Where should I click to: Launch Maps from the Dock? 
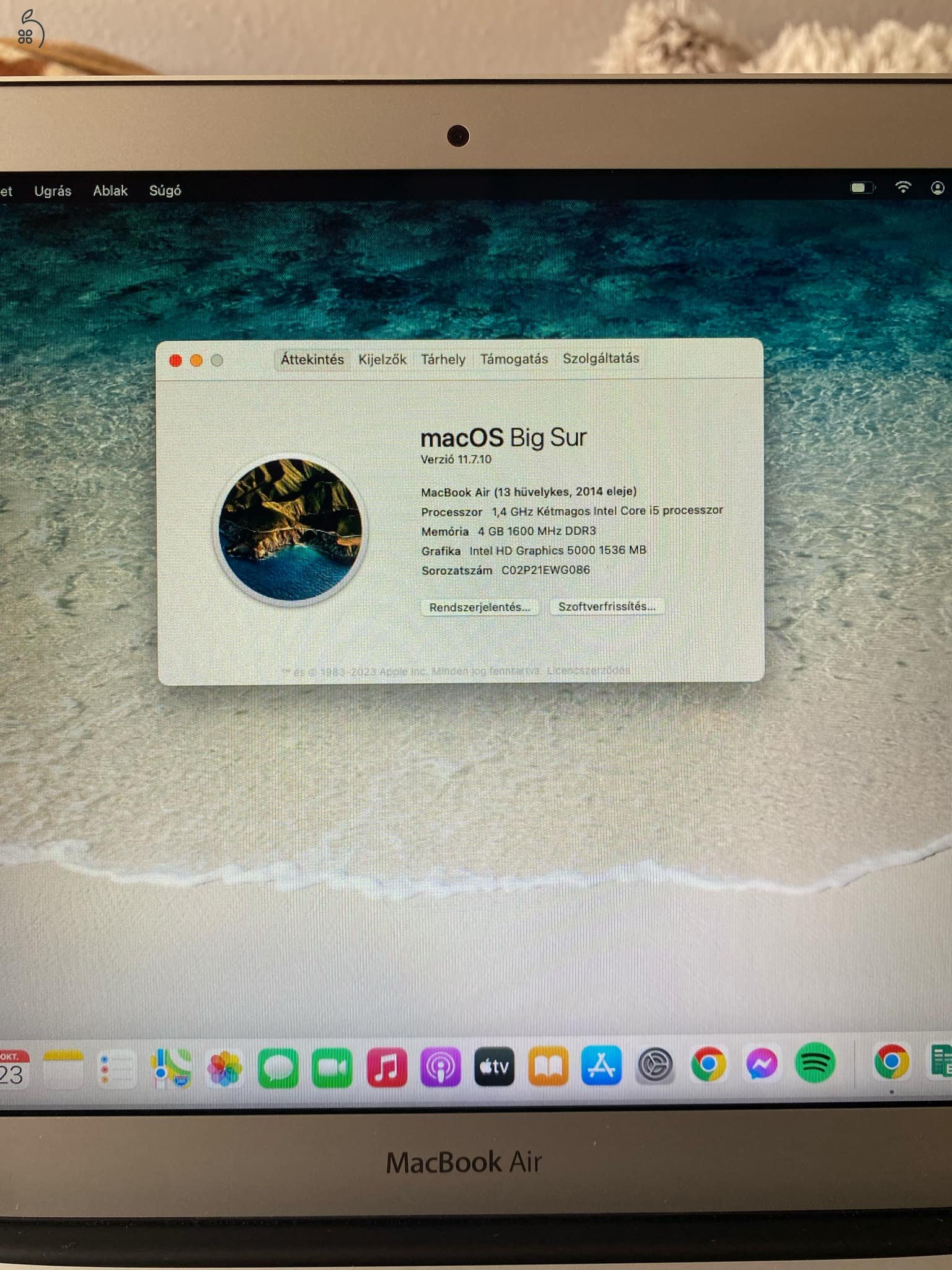click(x=171, y=1068)
